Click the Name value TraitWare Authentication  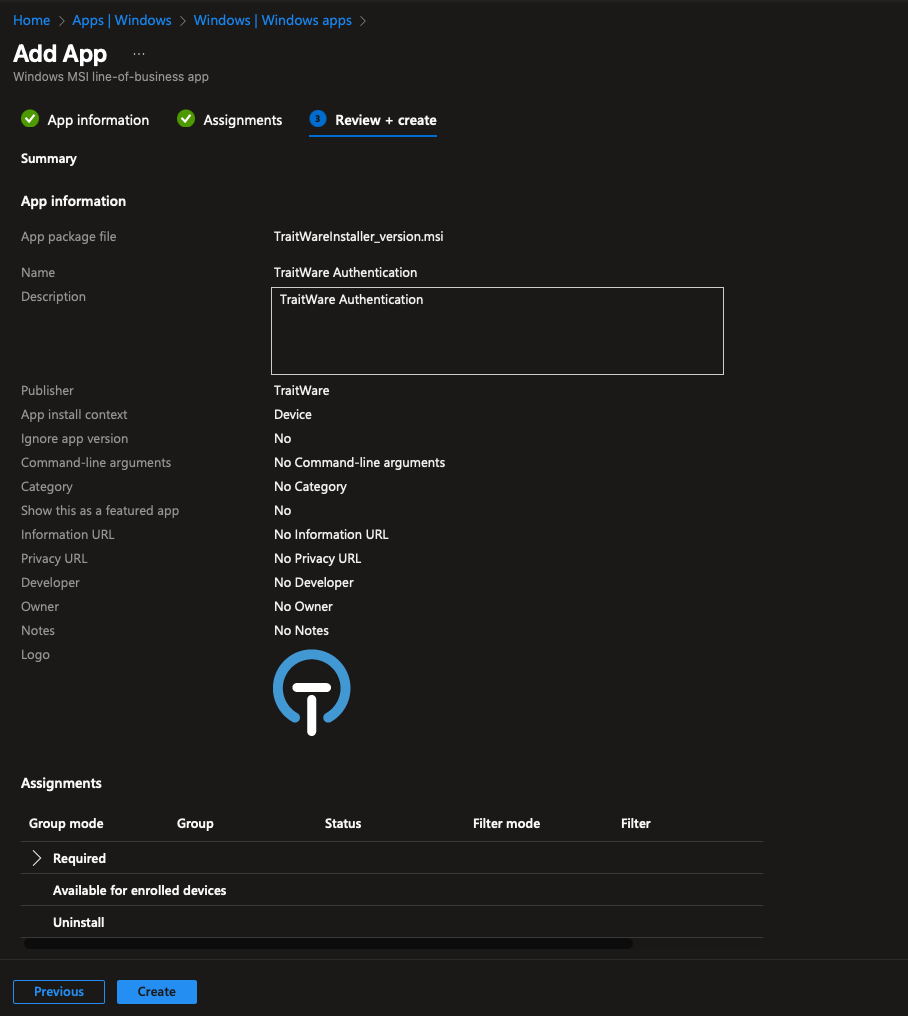345,272
